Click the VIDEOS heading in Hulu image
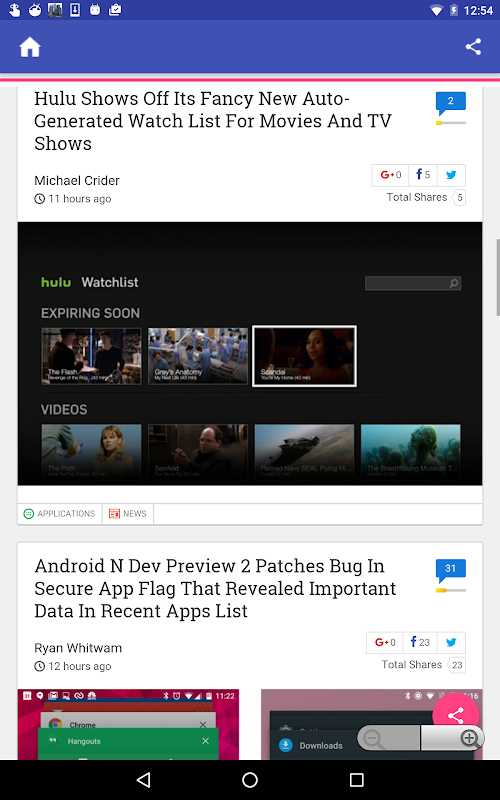 (64, 410)
